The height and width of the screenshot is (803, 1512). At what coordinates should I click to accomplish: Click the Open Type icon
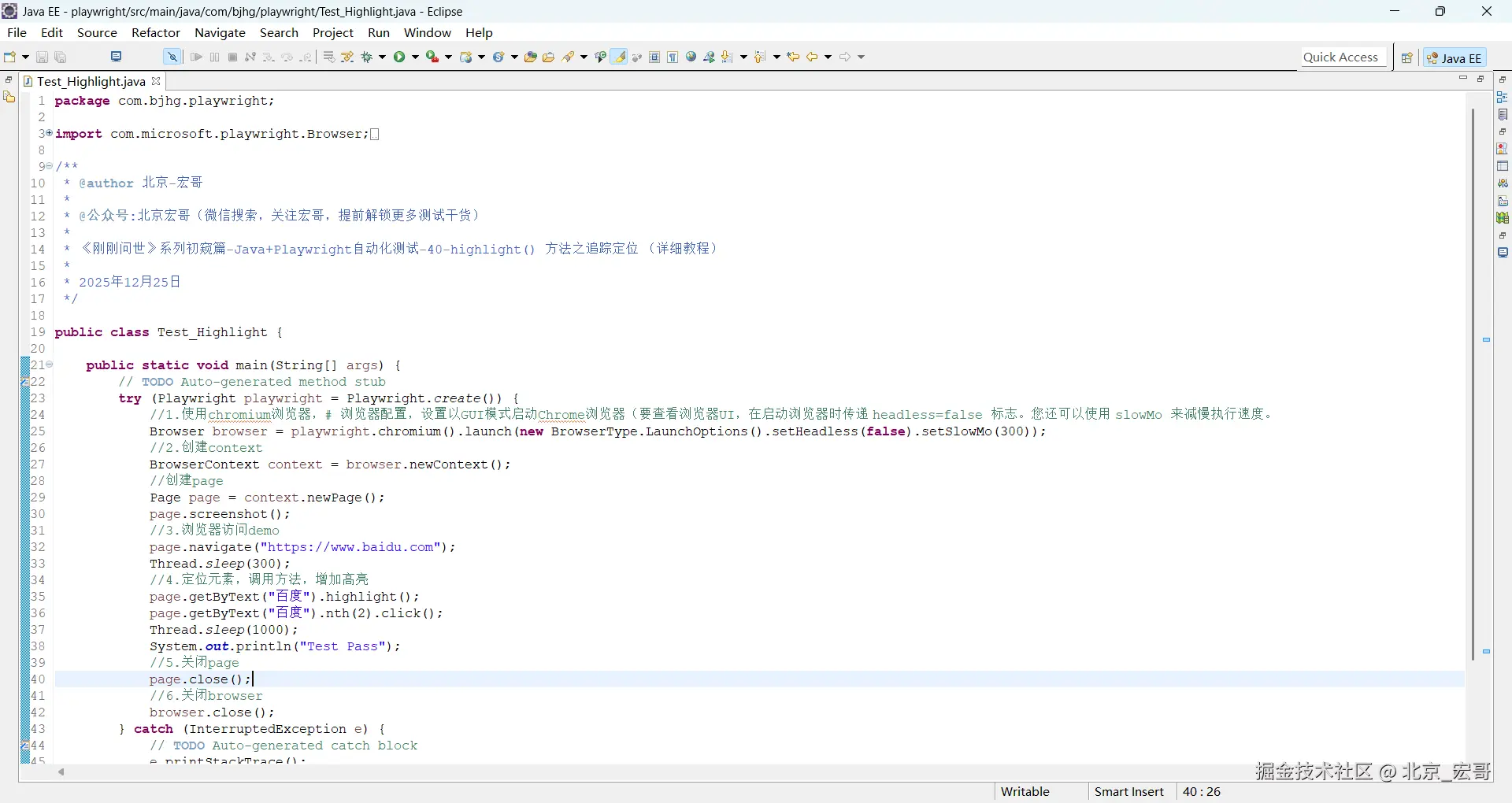click(x=531, y=57)
